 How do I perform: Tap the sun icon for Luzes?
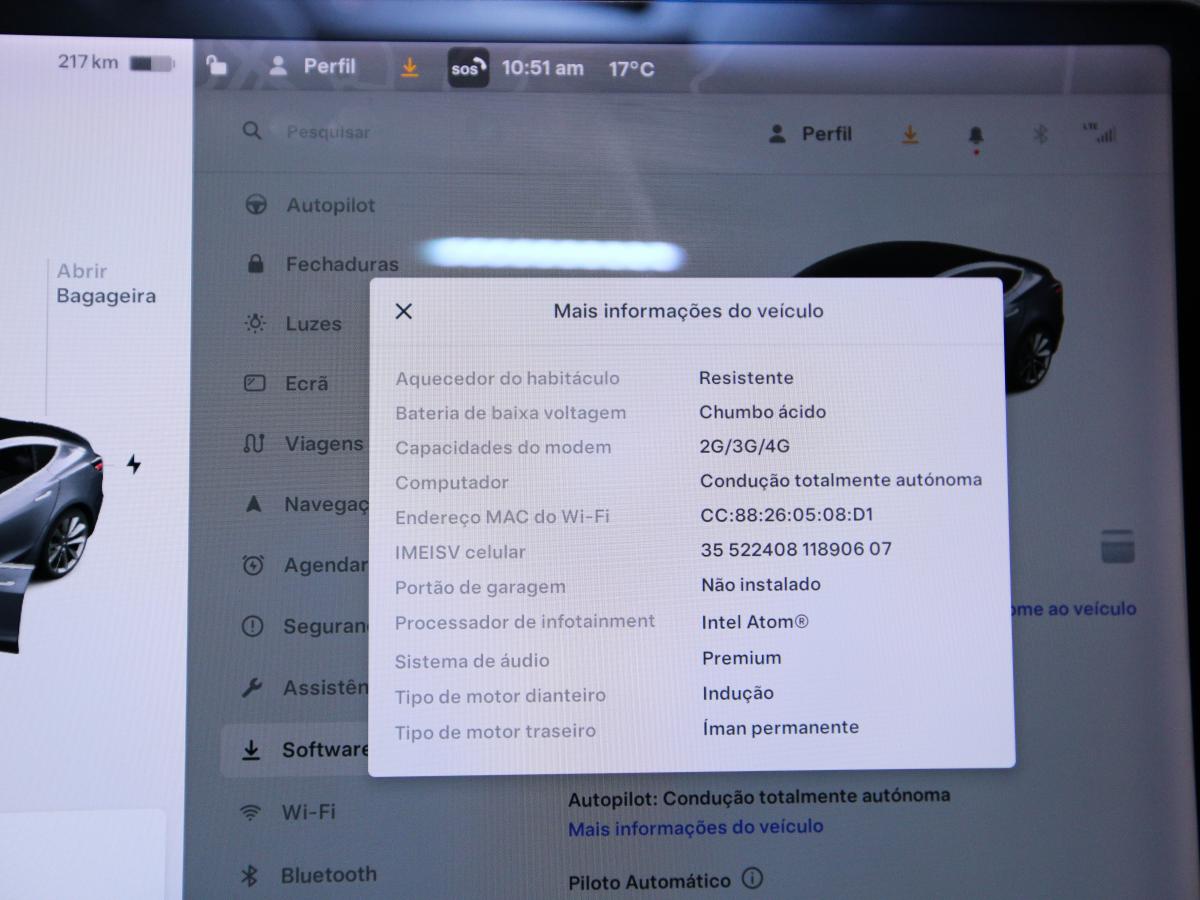coord(255,323)
